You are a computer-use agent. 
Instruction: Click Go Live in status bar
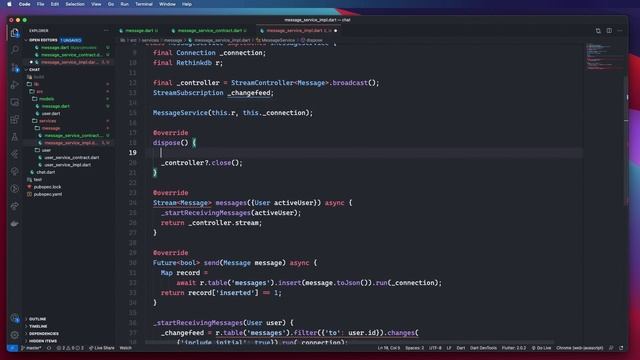point(541,348)
